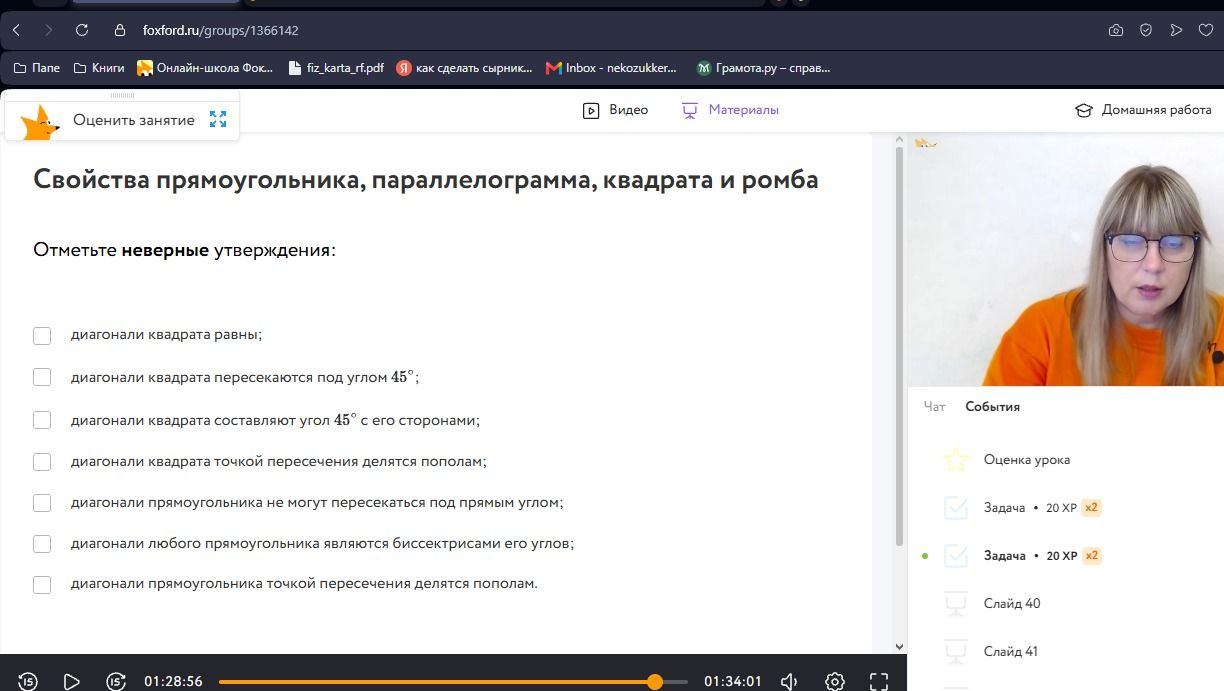Open video settings gear
The image size is (1224, 691).
pos(835,682)
